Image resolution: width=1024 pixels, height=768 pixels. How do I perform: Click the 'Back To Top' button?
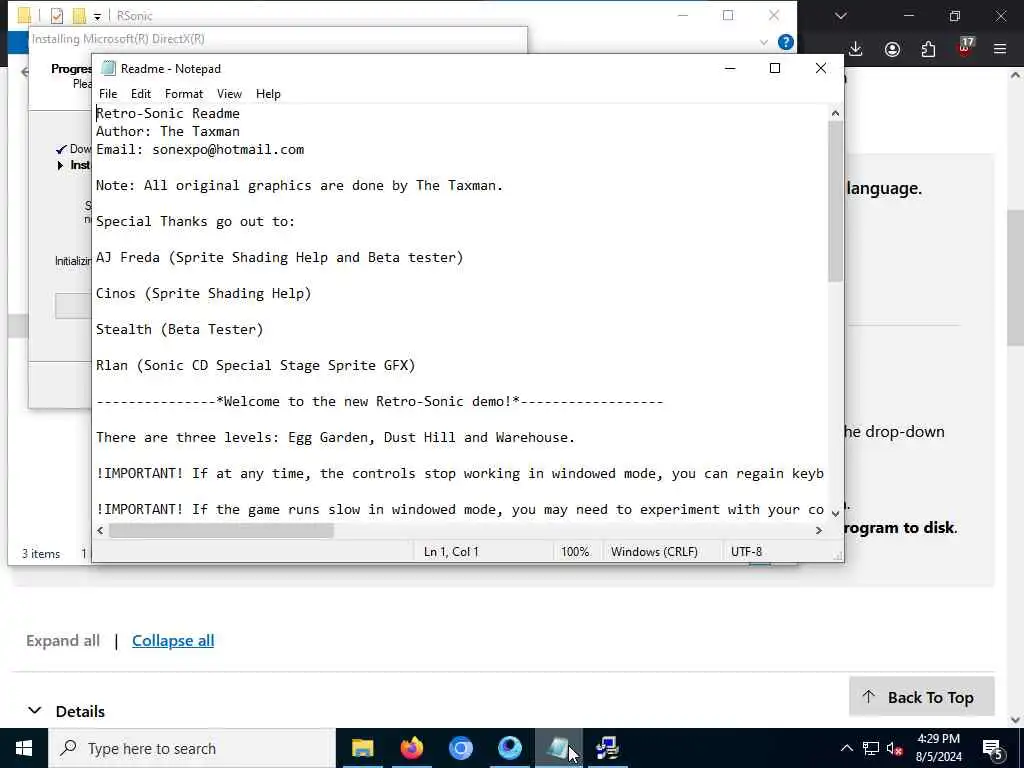921,697
